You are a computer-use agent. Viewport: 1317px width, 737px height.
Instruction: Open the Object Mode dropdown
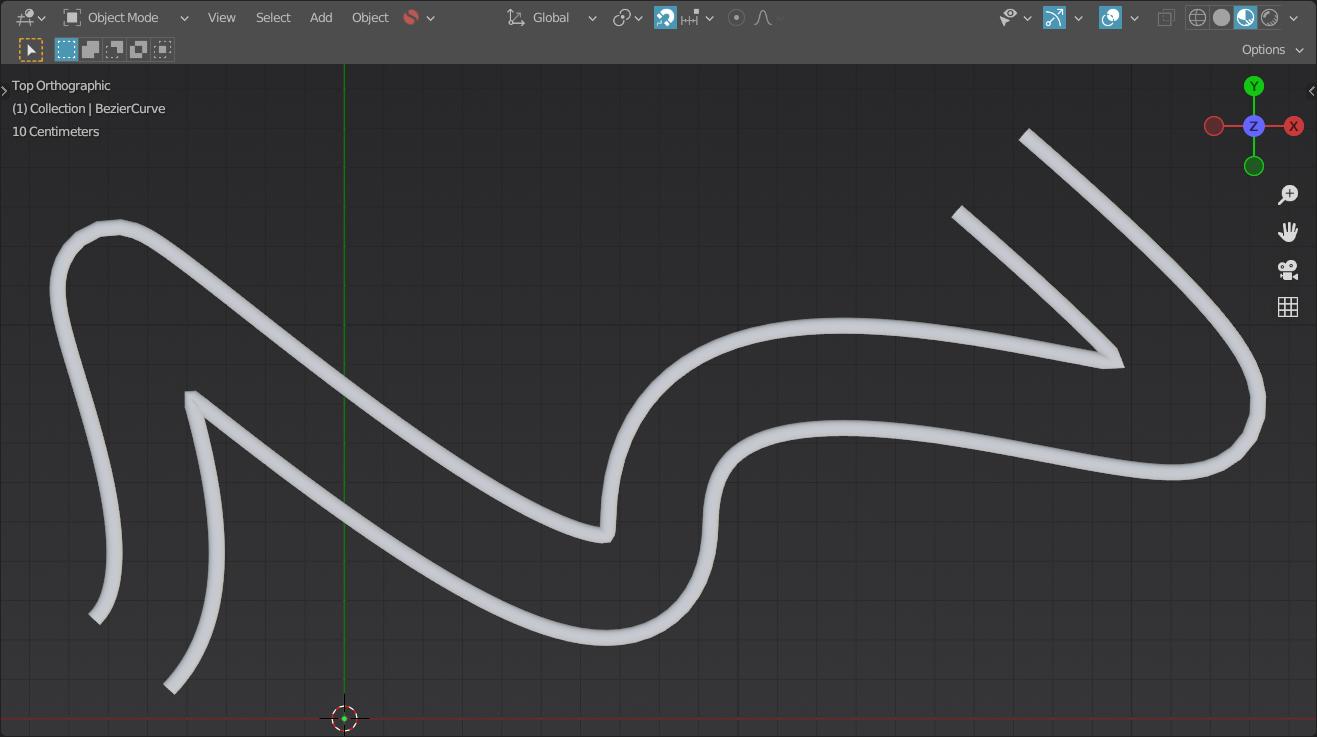126,17
